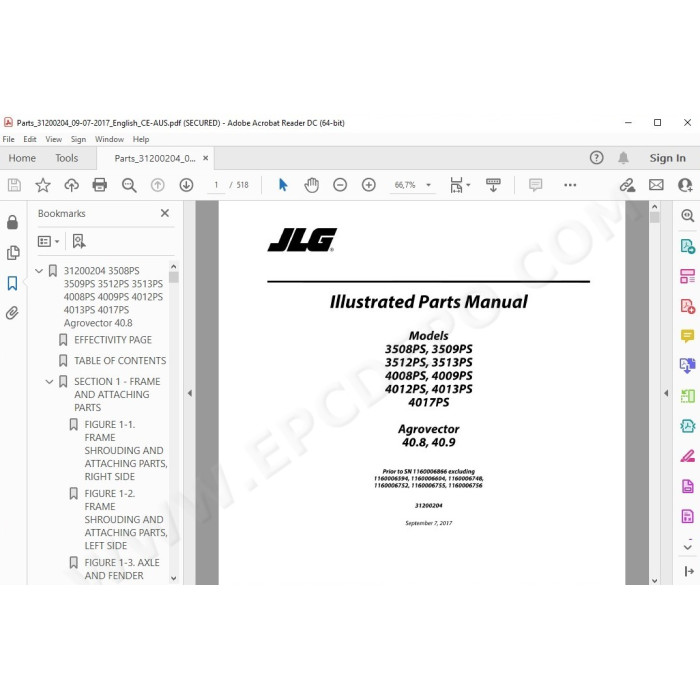Open Help question mark icon
This screenshot has height=700, width=700.
click(596, 158)
